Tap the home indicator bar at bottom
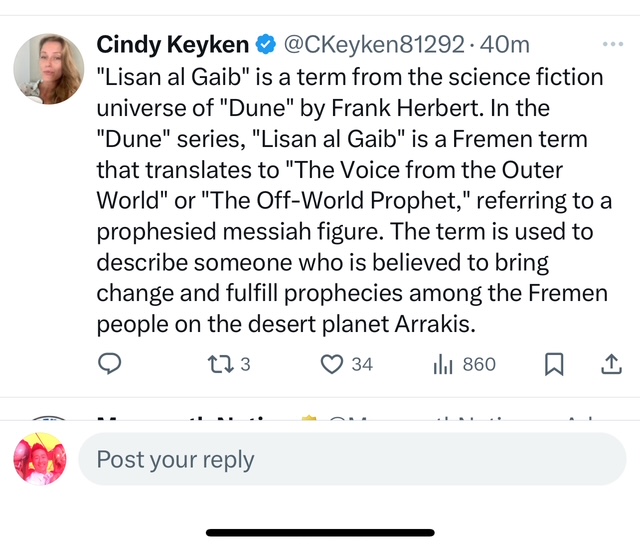 point(320,533)
